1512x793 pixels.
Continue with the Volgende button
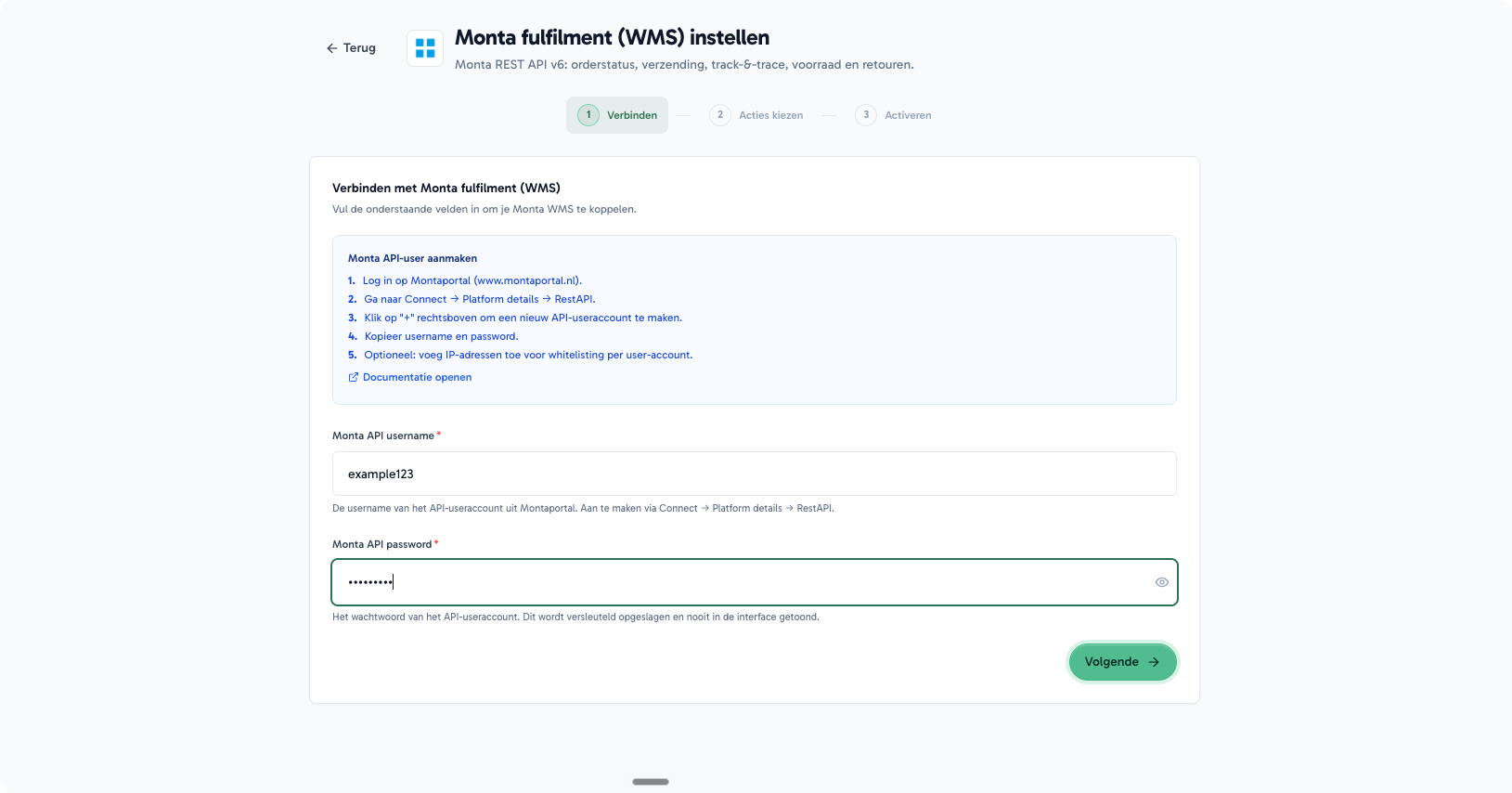(1123, 662)
